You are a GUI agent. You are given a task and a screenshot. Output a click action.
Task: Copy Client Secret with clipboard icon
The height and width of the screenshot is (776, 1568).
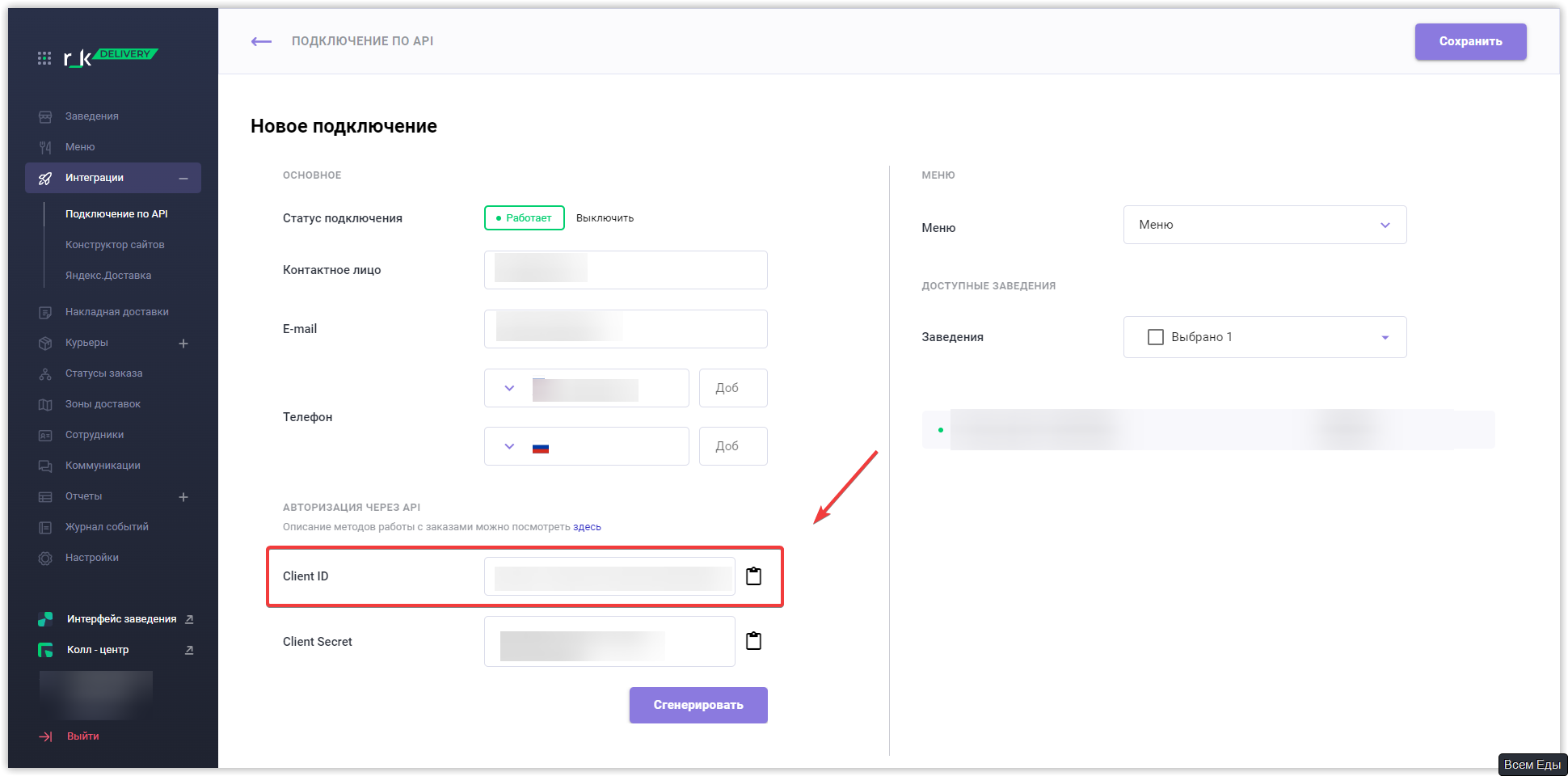pos(753,641)
